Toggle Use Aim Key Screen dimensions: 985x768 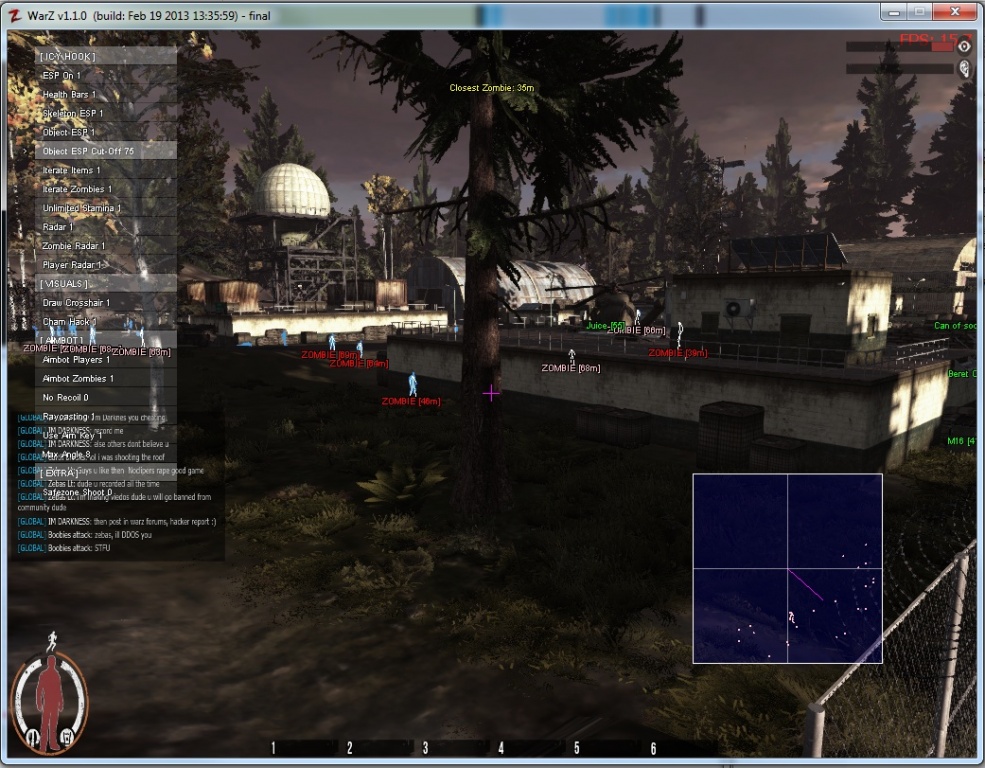(106, 435)
